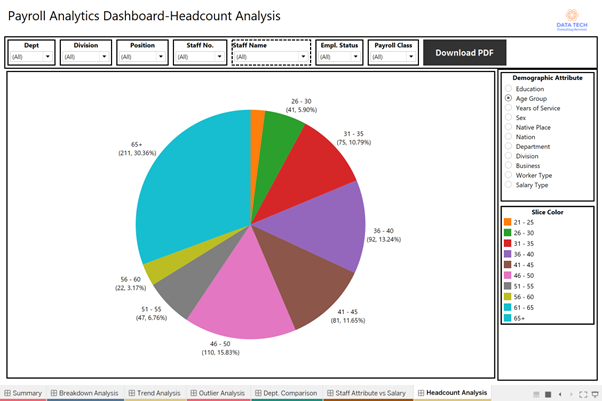The image size is (602, 401).
Task: Click the presentation mode icon
Action: [595, 394]
